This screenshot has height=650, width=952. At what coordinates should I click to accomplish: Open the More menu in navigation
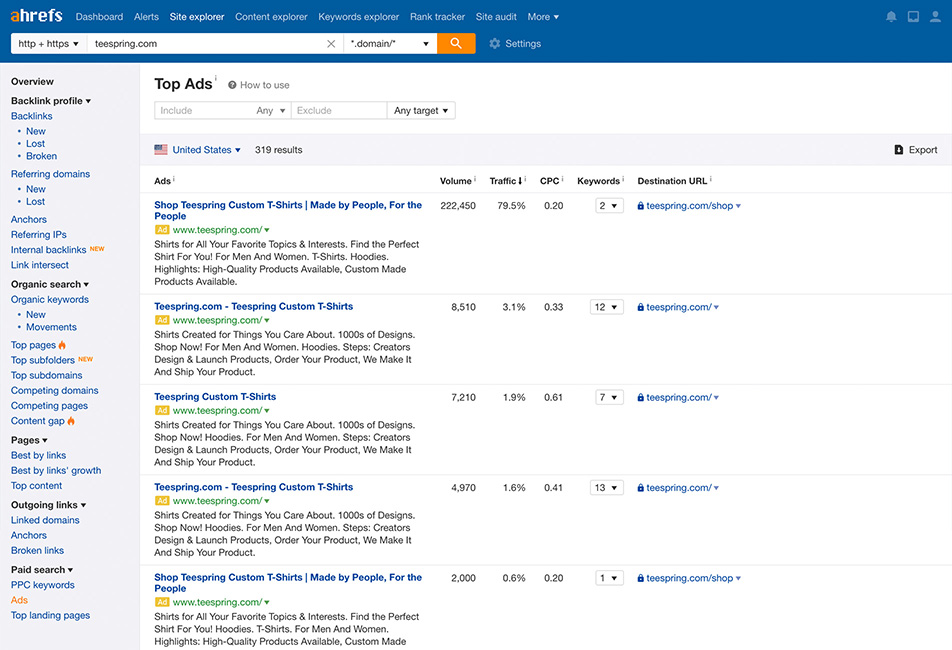pyautogui.click(x=543, y=17)
